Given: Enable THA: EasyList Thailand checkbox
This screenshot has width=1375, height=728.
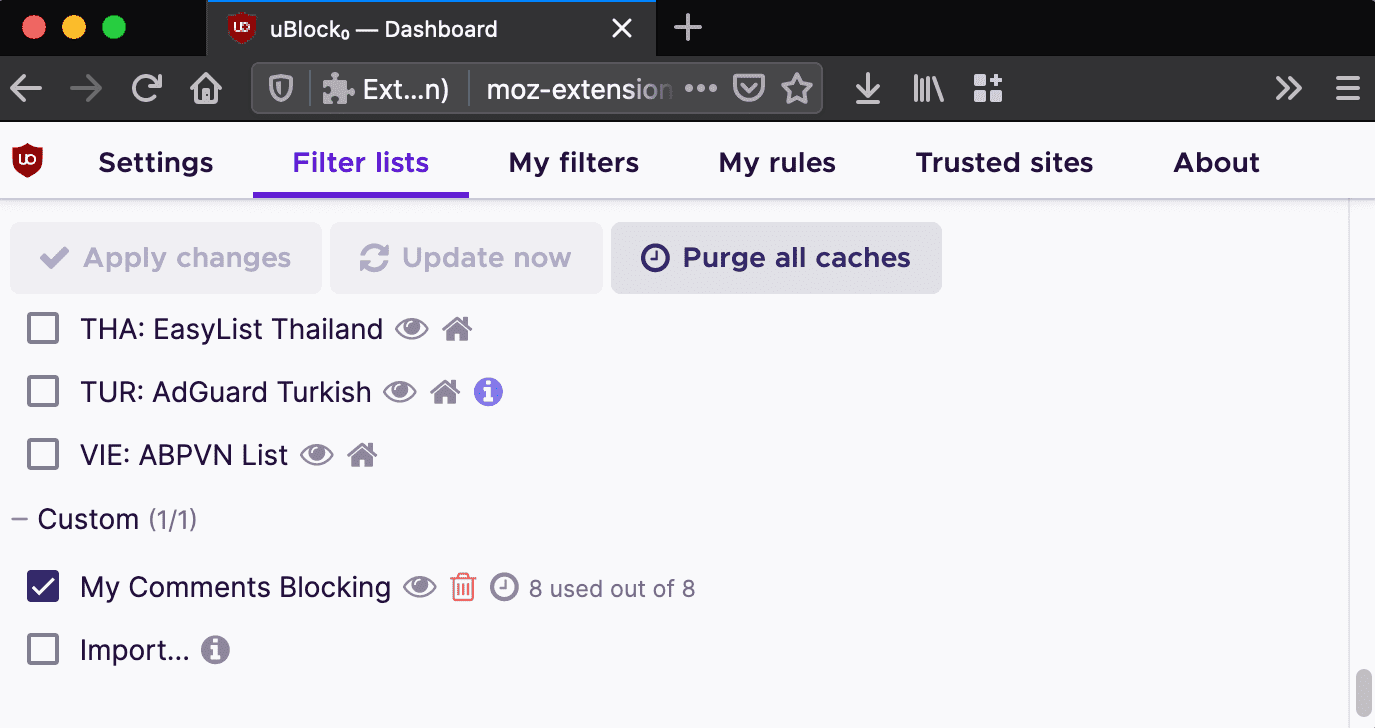Looking at the screenshot, I should coord(43,328).
